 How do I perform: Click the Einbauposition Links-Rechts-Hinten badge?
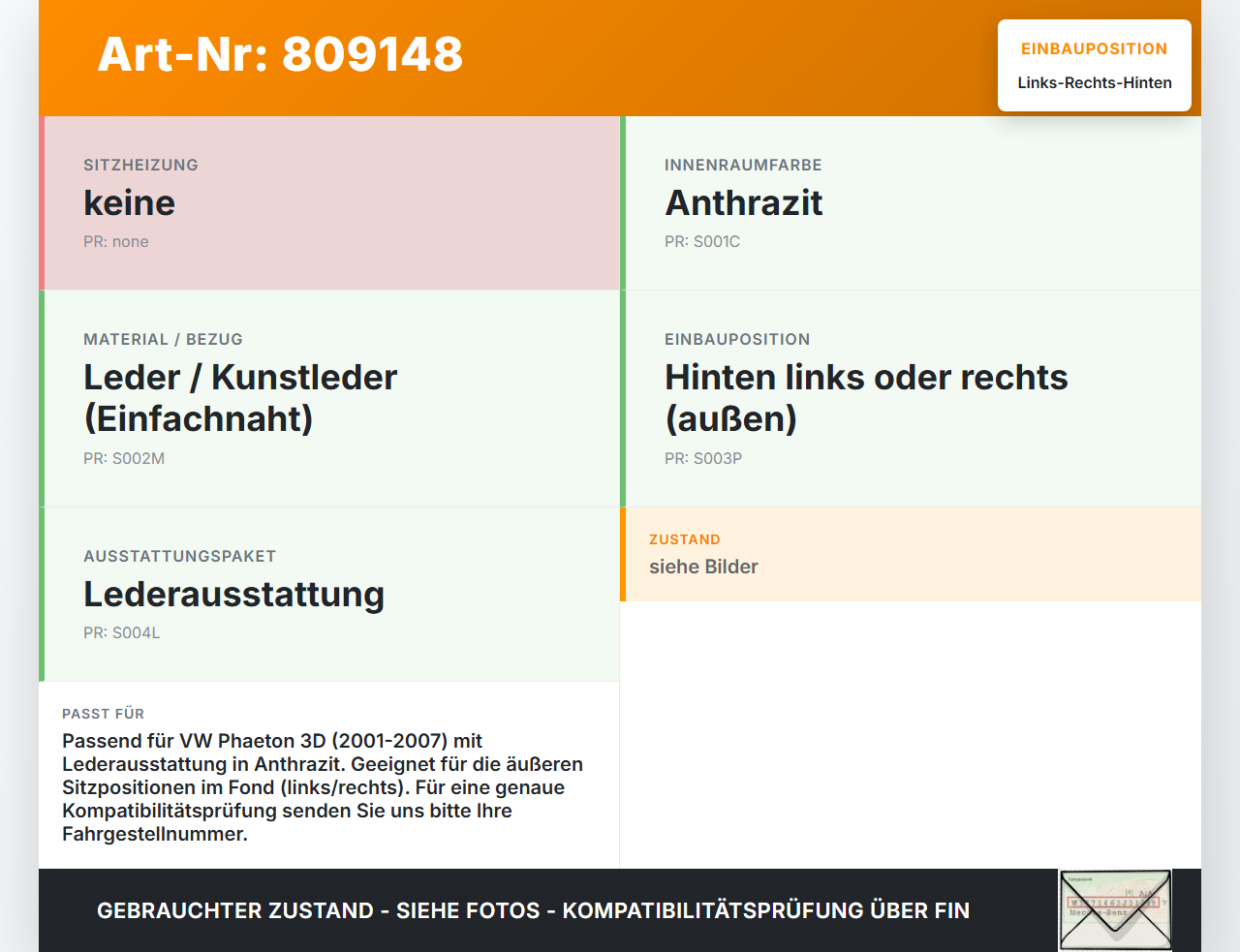coord(1095,66)
